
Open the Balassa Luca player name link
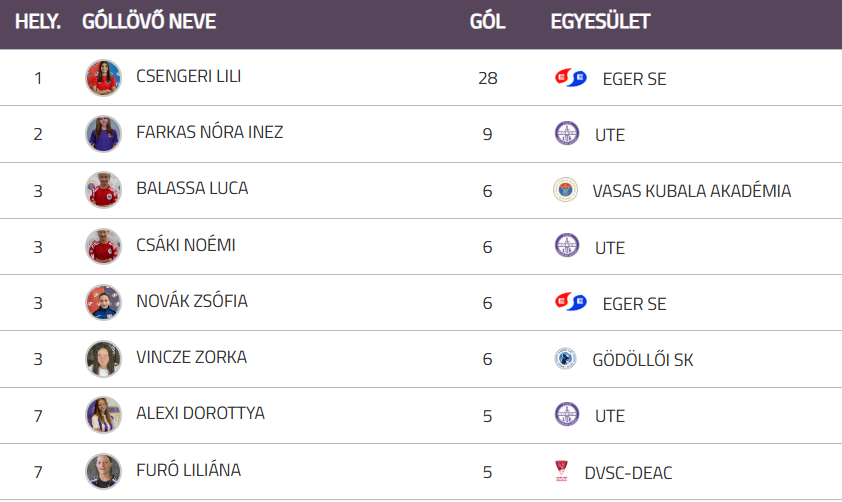192,188
